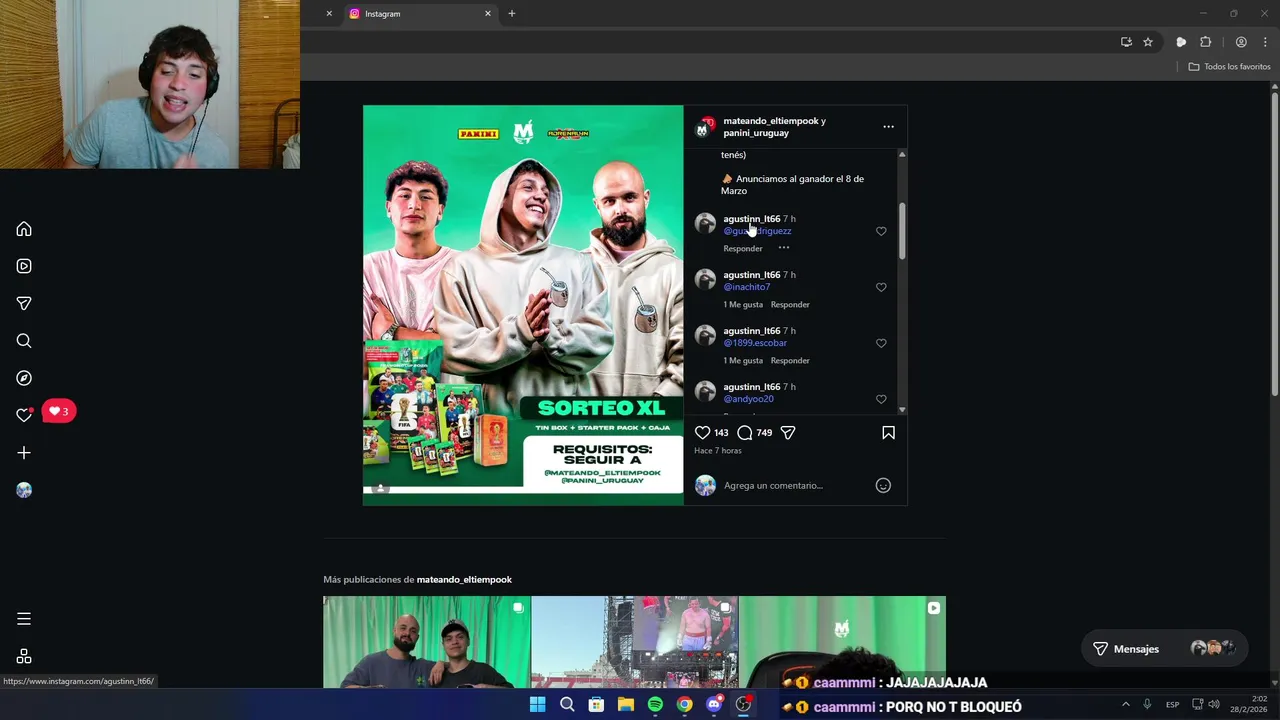Open three-dot options on first agustinn_lt66 comment
Viewport: 1280px width, 720px height.
point(784,247)
